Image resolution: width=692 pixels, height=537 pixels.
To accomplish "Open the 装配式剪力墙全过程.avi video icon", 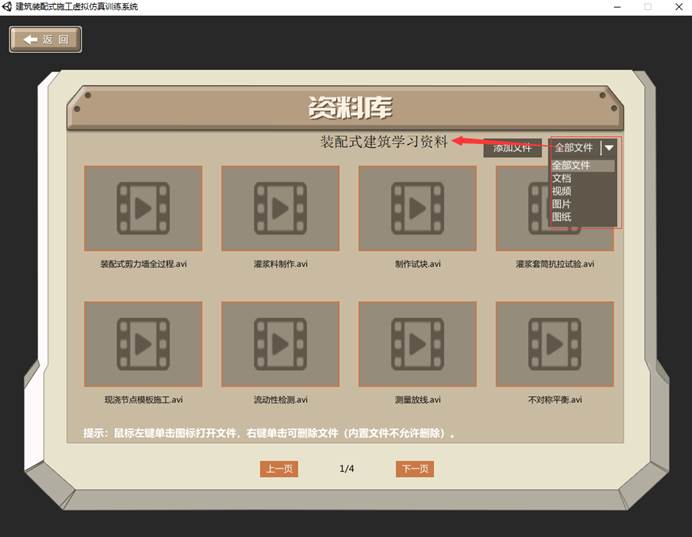I will click(143, 208).
